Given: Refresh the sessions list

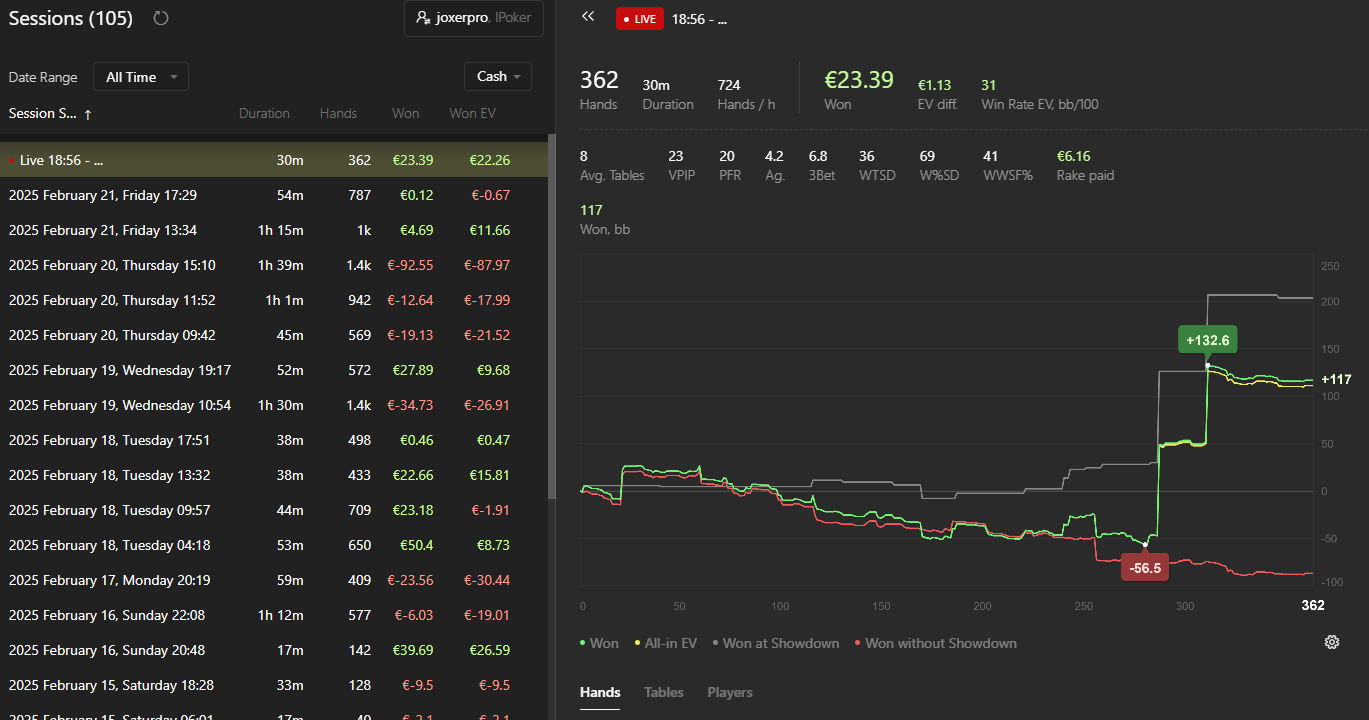Looking at the screenshot, I should (160, 18).
